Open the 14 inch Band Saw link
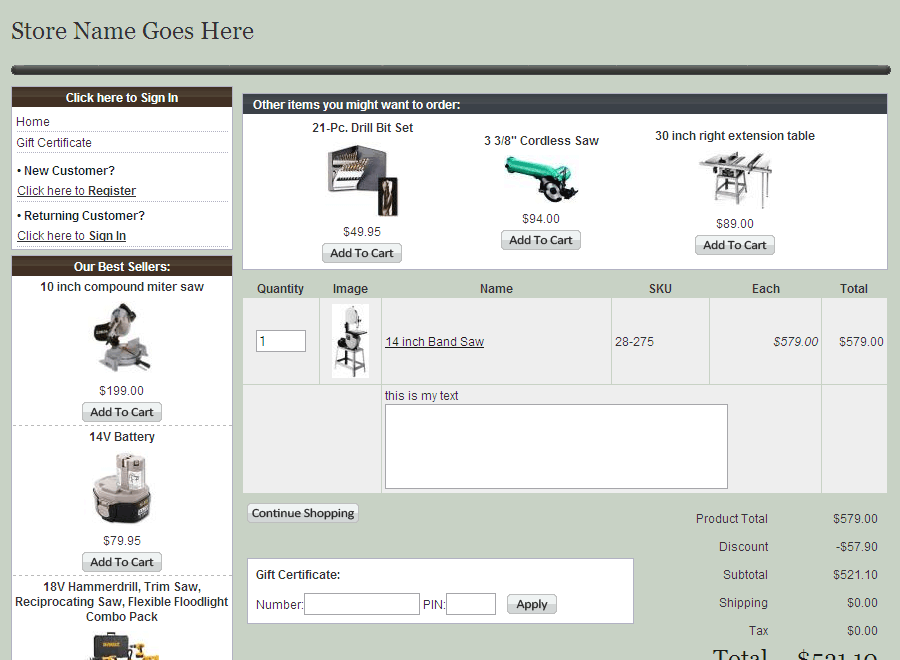 434,342
